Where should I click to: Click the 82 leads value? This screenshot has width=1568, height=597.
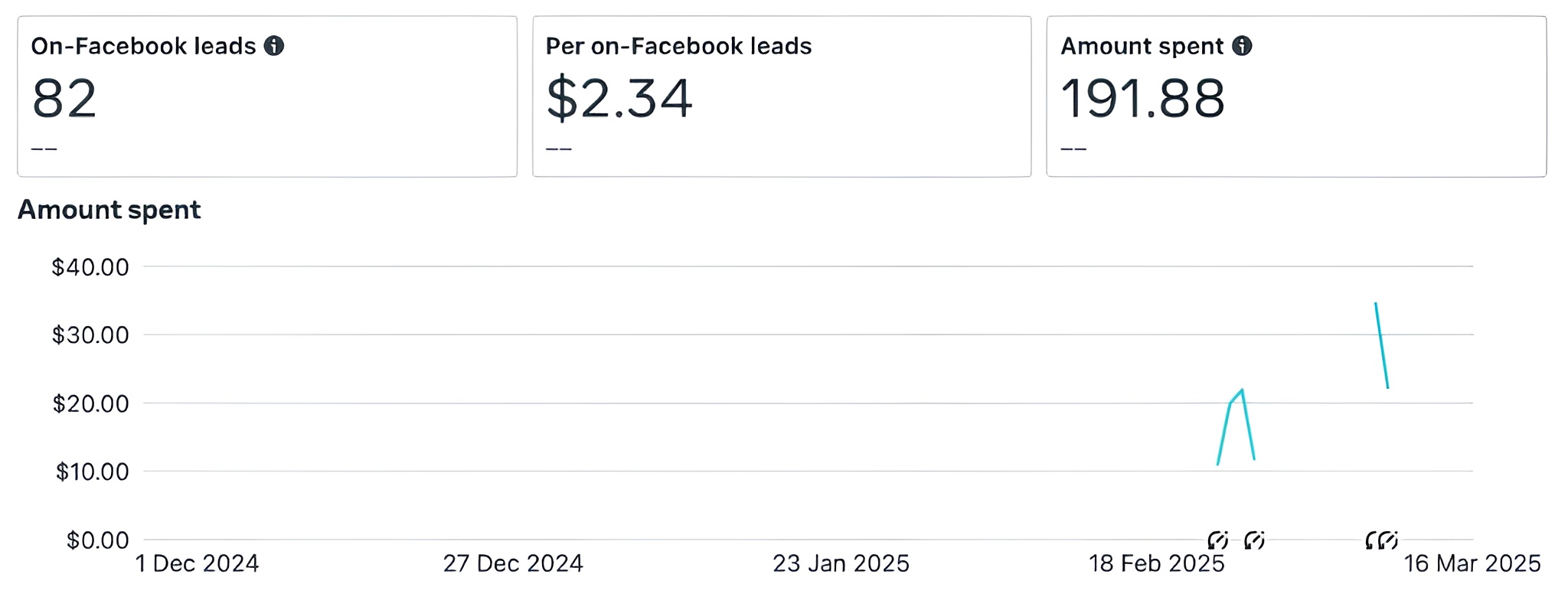64,99
